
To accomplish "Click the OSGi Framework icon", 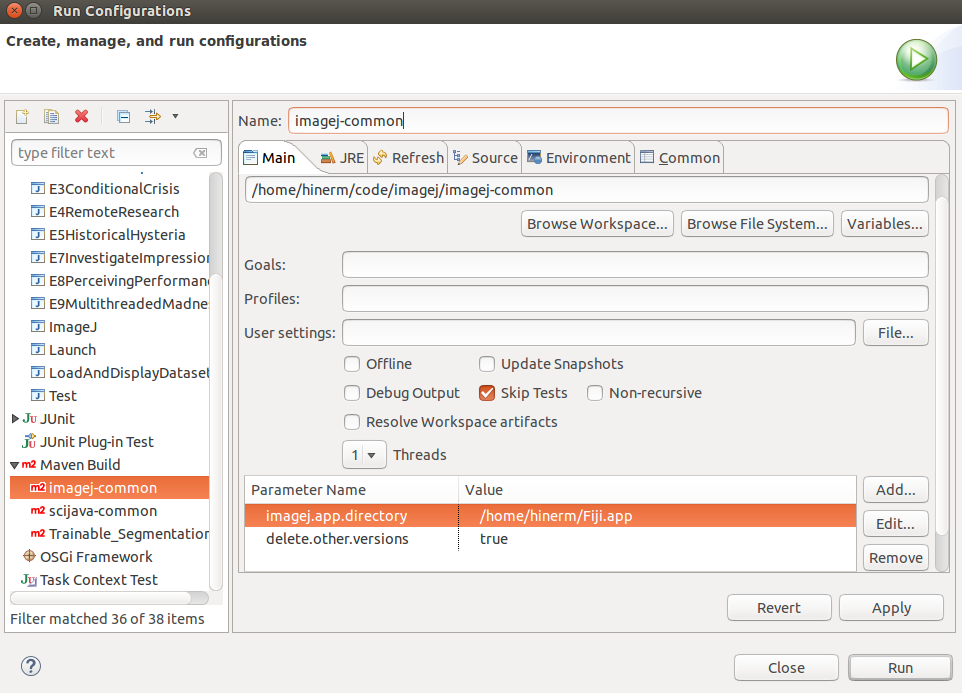I will (x=29, y=556).
